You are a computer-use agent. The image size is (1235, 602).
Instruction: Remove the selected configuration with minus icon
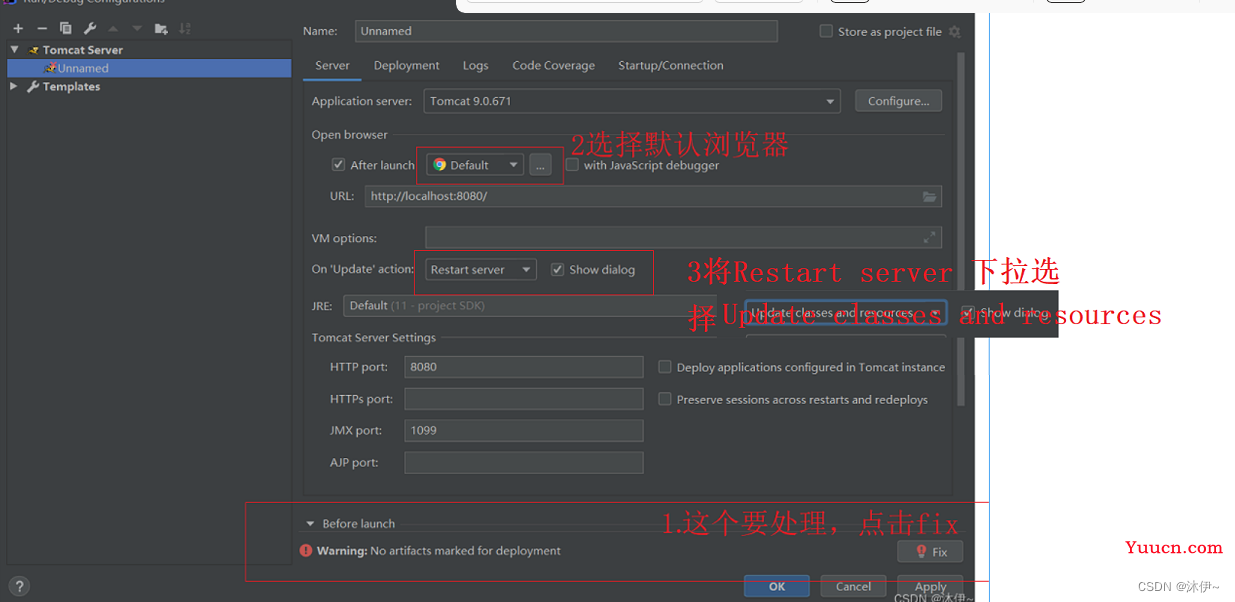42,28
